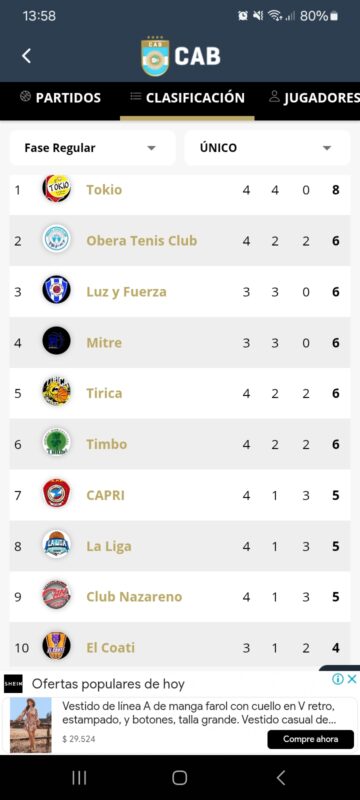This screenshot has width=360, height=800.
Task: Expand the ÚNICO dropdown
Action: (267, 148)
